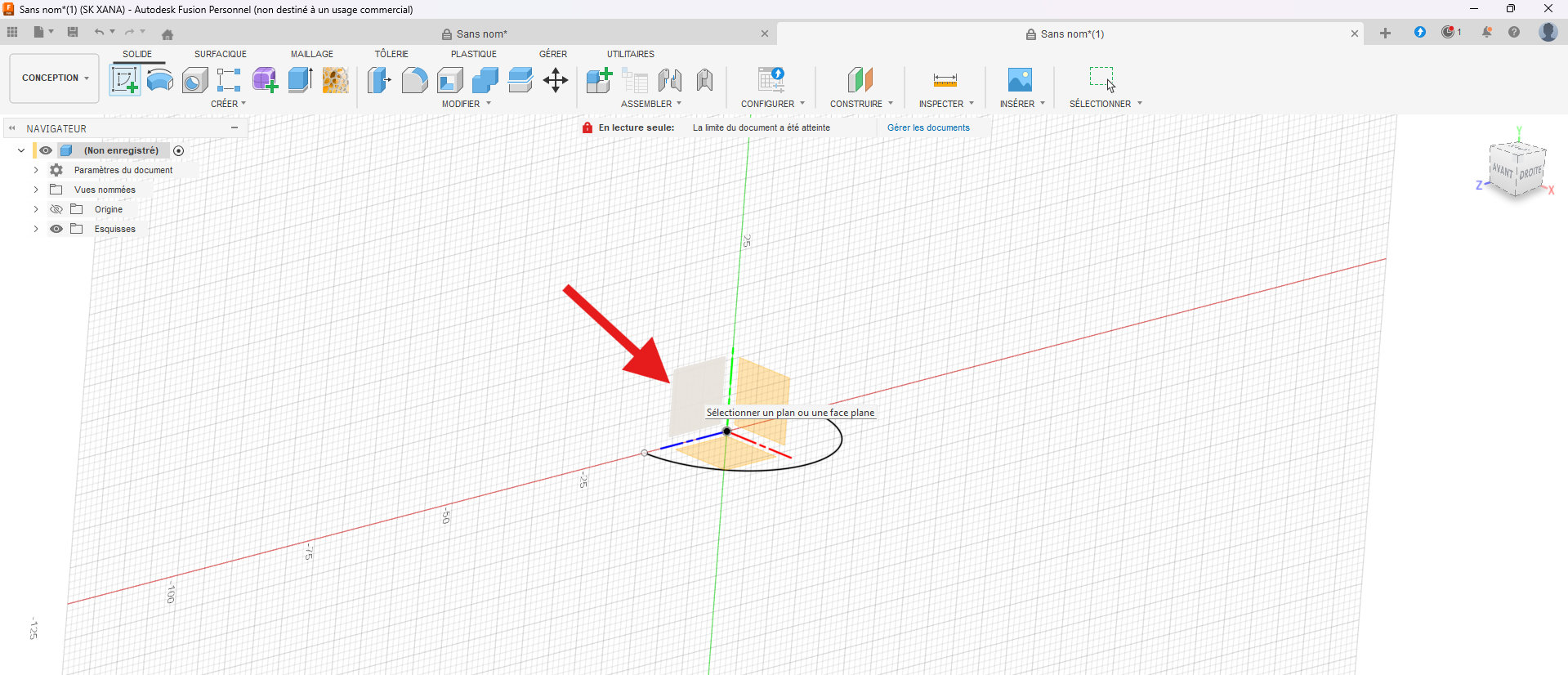This screenshot has height=675, width=1568.
Task: Open the CONSTRUIRE dropdown menu
Action: click(x=861, y=104)
